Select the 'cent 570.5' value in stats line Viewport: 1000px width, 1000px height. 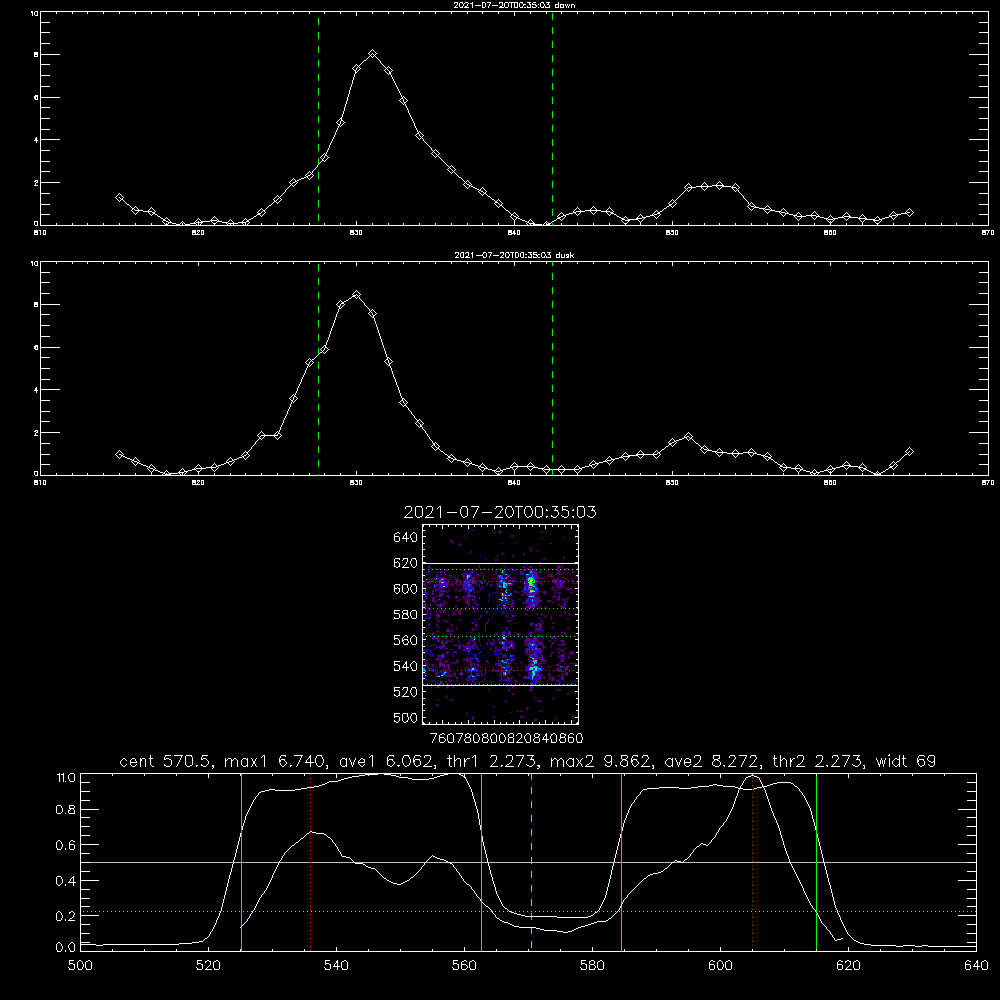tap(166, 761)
